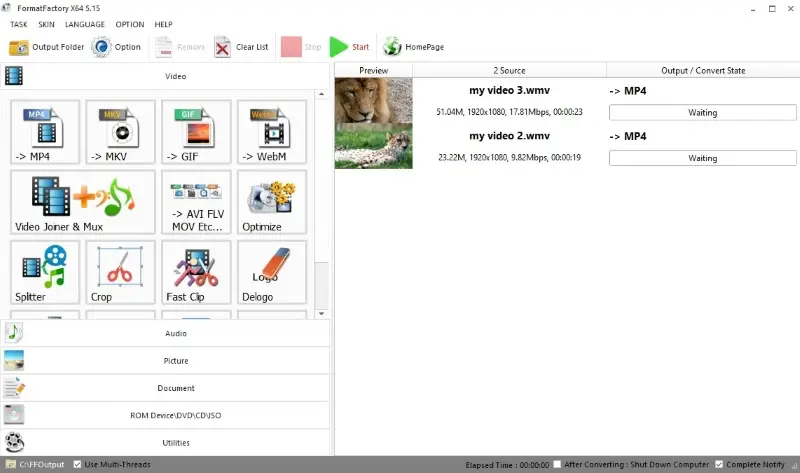800x473 pixels.
Task: Clear List of conversion tasks
Action: (x=241, y=47)
